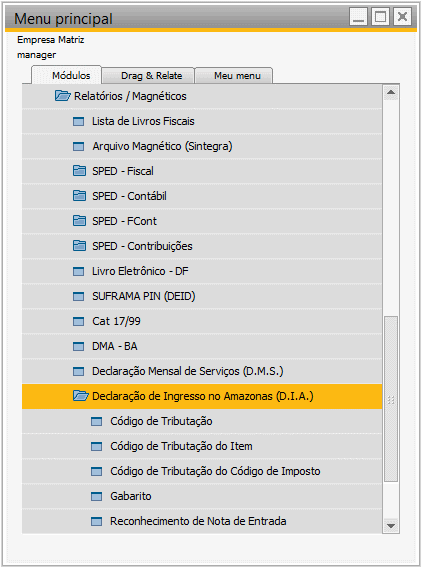Click the Gabarito item icon
Image resolution: width=422 pixels, height=567 pixels.
tap(96, 496)
